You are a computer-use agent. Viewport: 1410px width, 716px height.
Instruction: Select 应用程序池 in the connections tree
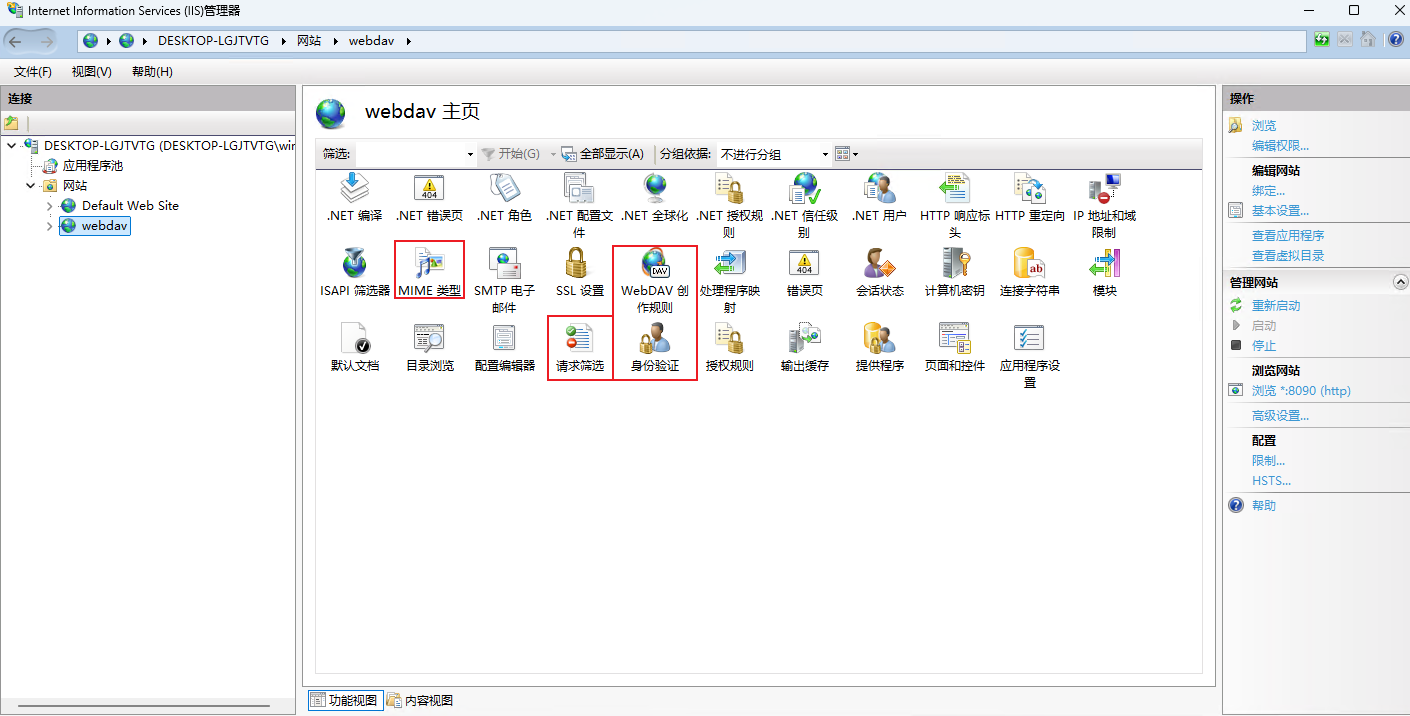tap(92, 166)
